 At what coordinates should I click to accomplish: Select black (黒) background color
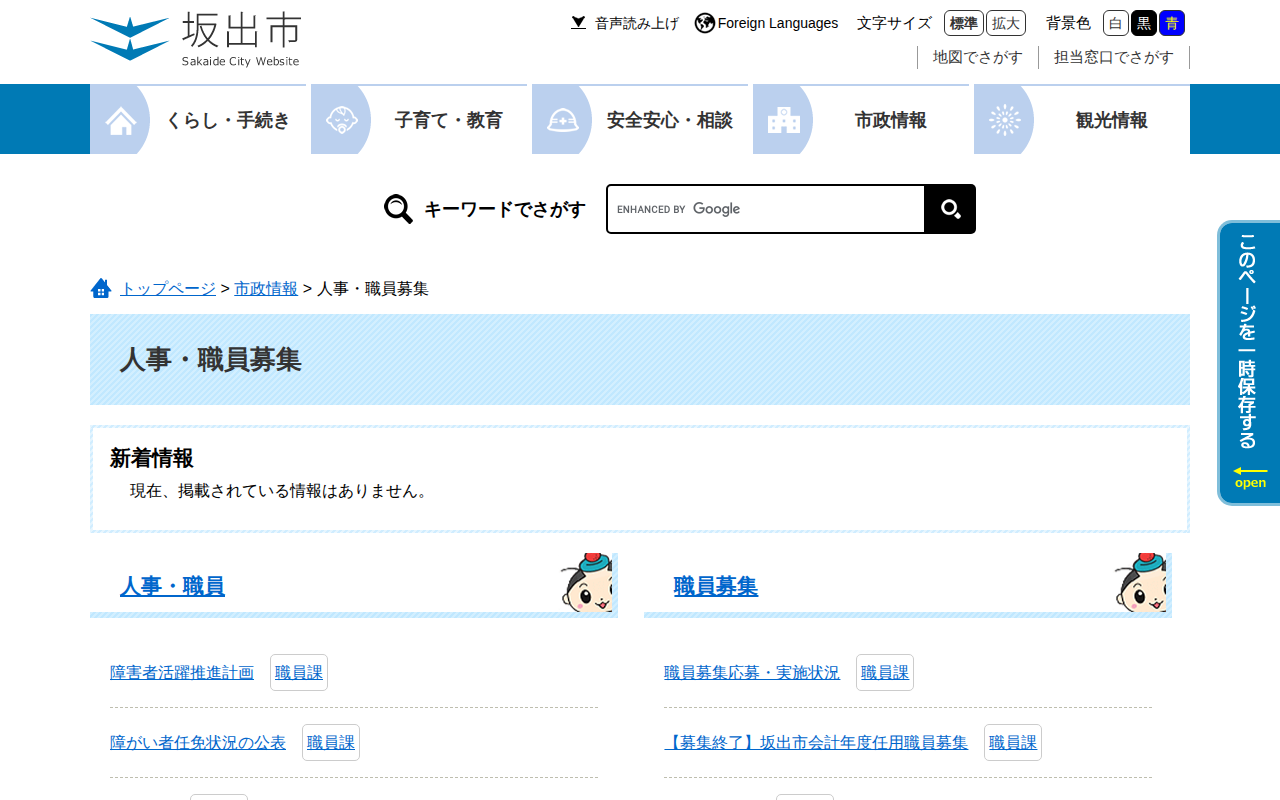pos(1144,23)
